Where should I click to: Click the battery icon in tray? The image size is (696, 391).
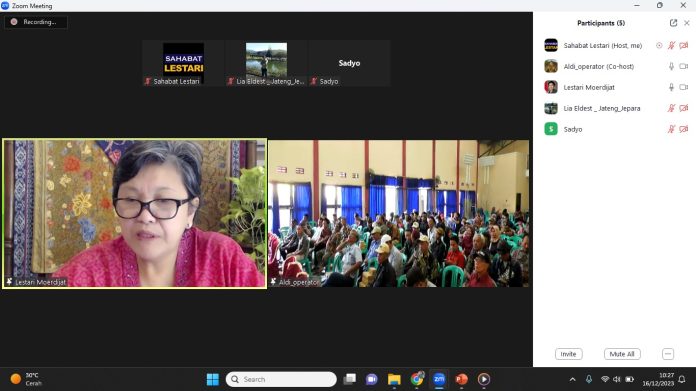pyautogui.click(x=629, y=379)
